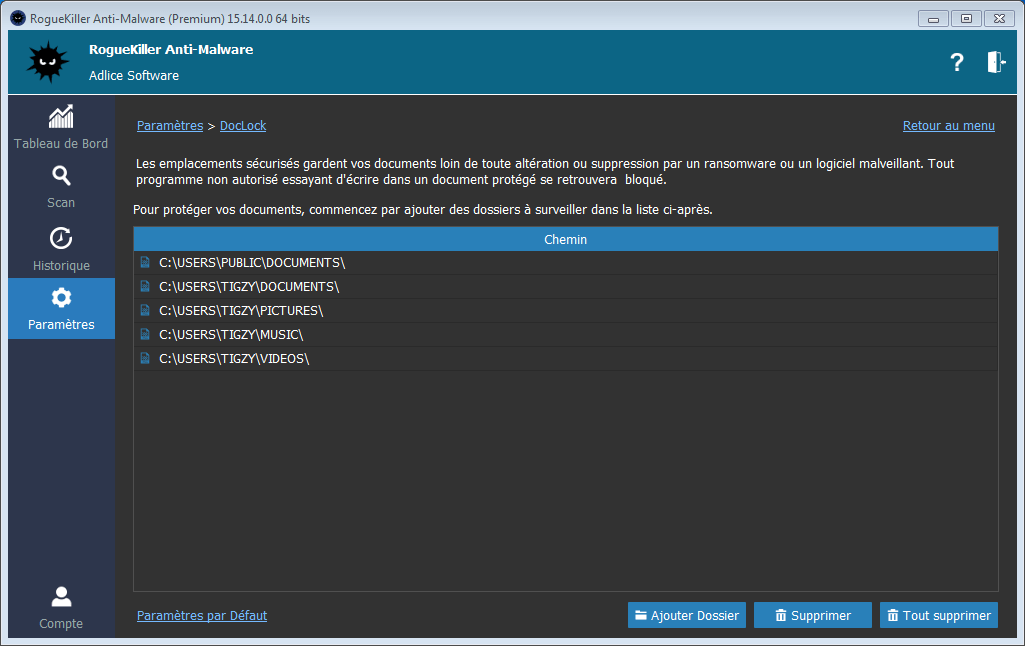The width and height of the screenshot is (1025, 646).
Task: Open Tableau de Bord dashboard
Action: 61,126
